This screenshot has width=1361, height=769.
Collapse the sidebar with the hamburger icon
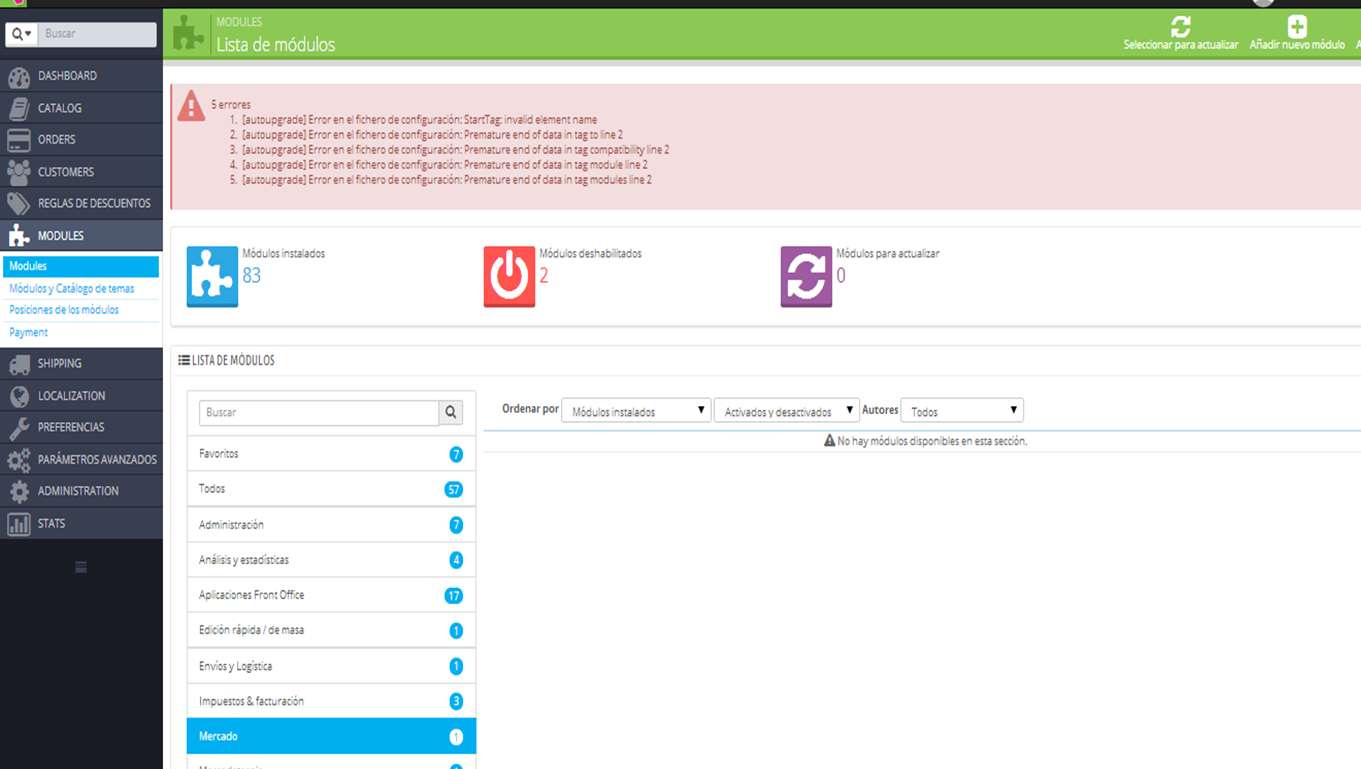click(x=81, y=567)
